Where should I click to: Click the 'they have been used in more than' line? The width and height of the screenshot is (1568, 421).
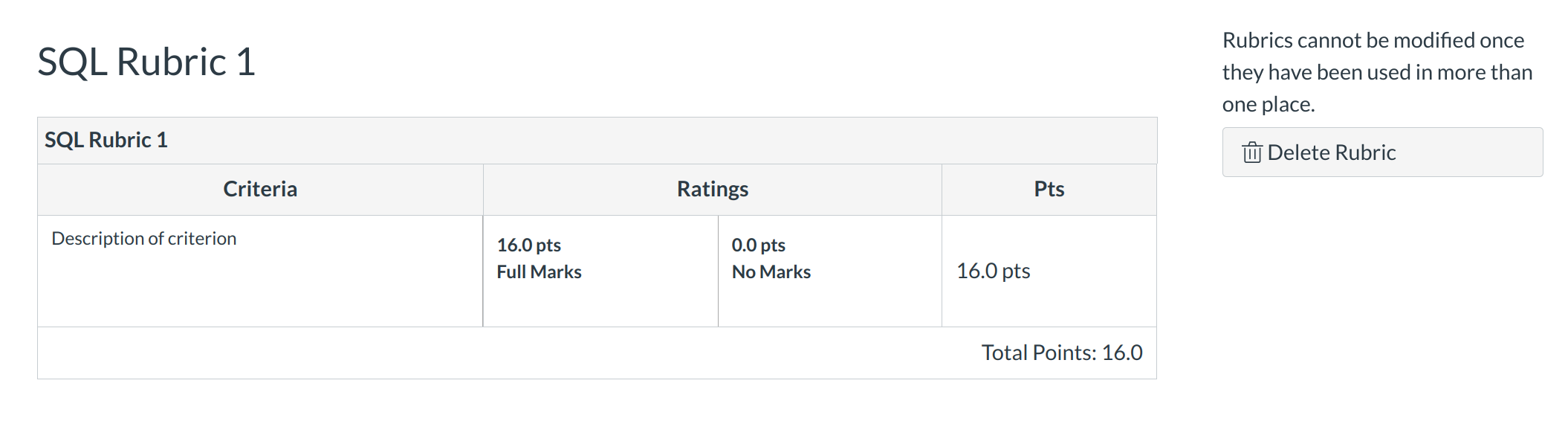click(1377, 72)
